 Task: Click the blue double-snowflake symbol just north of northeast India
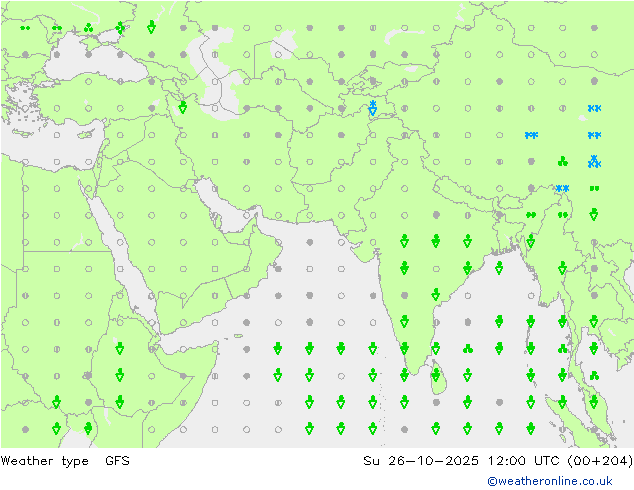pos(562,188)
